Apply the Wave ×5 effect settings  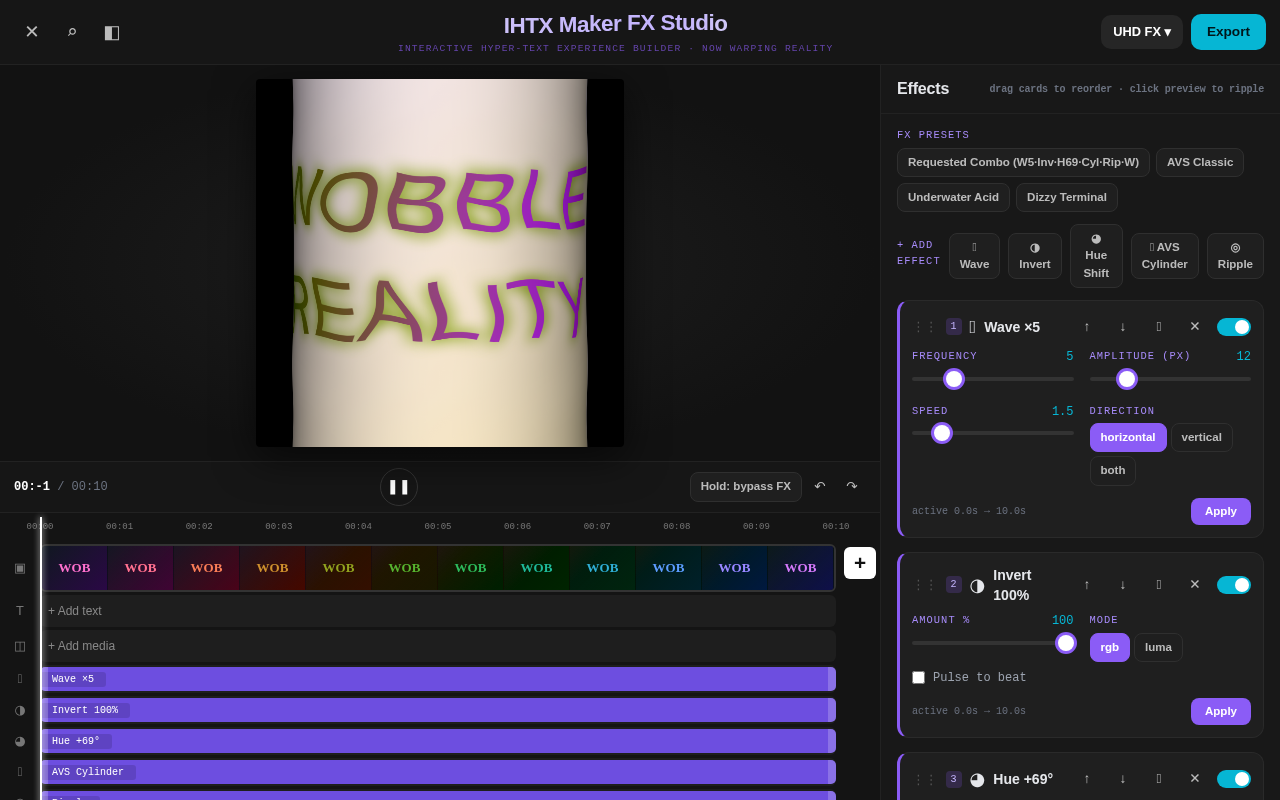[1221, 511]
